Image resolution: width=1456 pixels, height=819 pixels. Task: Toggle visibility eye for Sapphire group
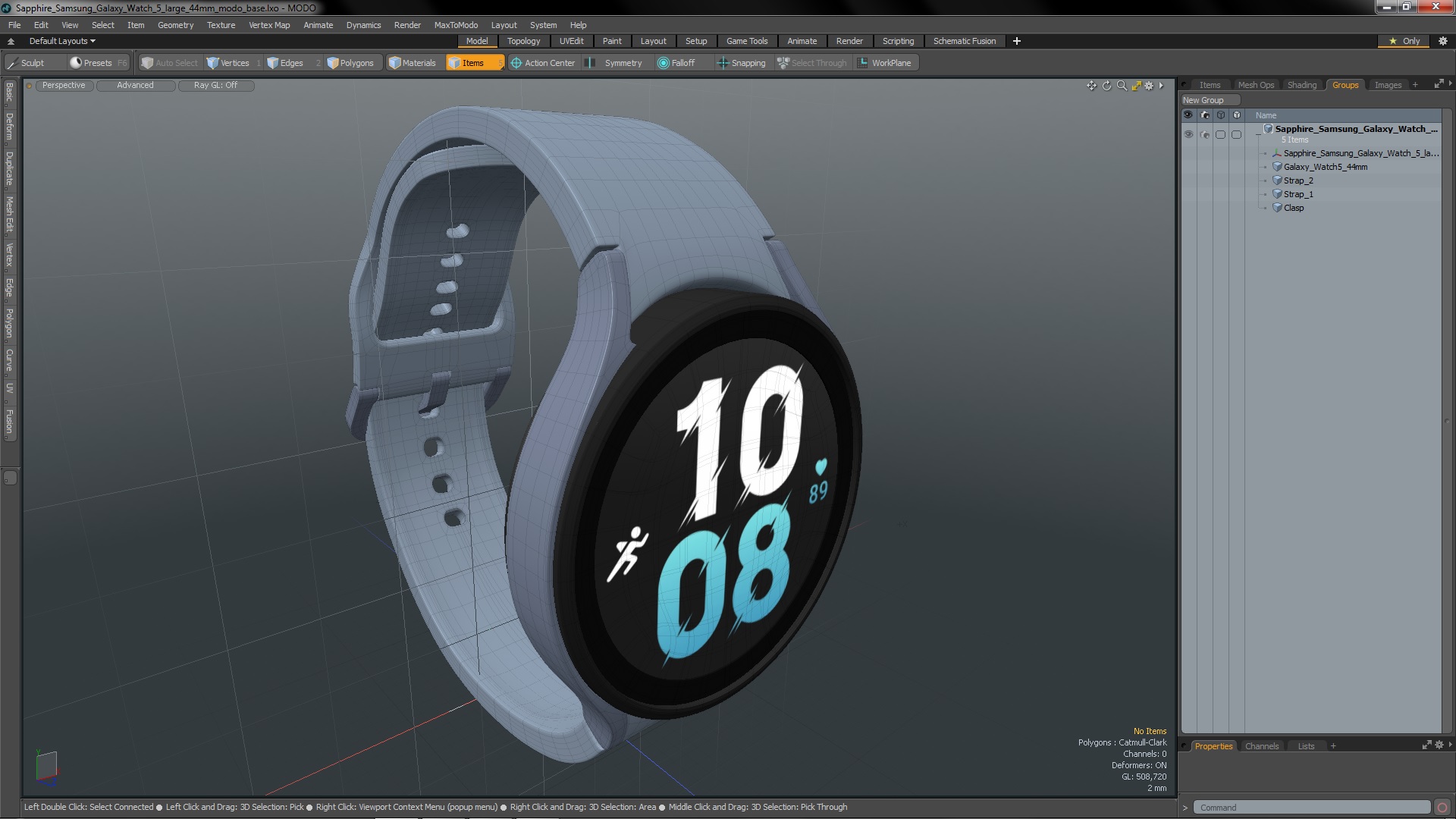pyautogui.click(x=1188, y=134)
